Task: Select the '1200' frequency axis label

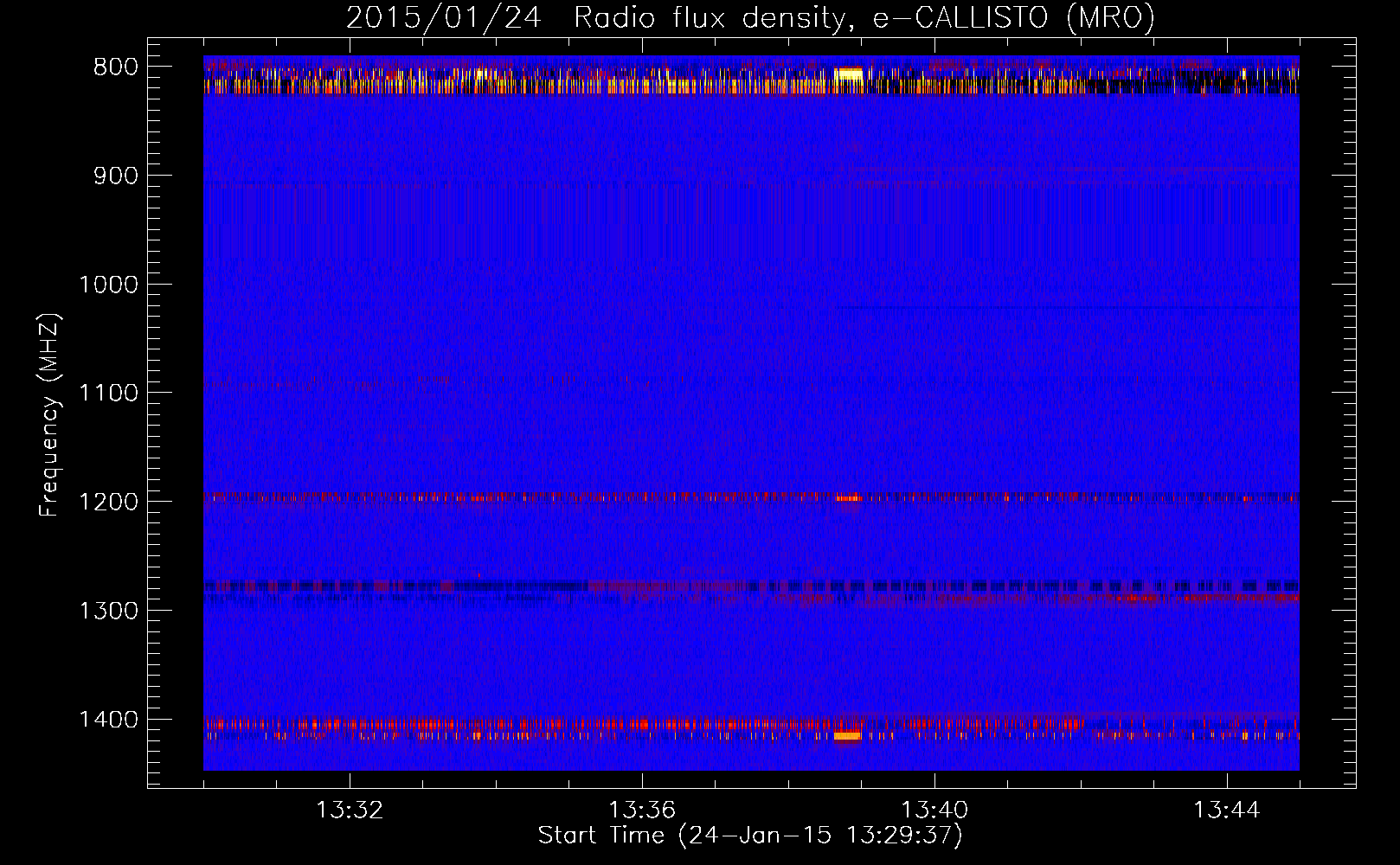Action: click(108, 503)
